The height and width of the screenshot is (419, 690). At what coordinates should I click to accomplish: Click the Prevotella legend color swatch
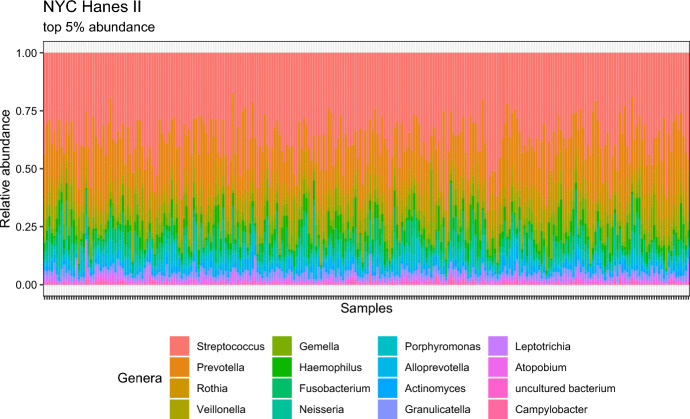pyautogui.click(x=180, y=367)
